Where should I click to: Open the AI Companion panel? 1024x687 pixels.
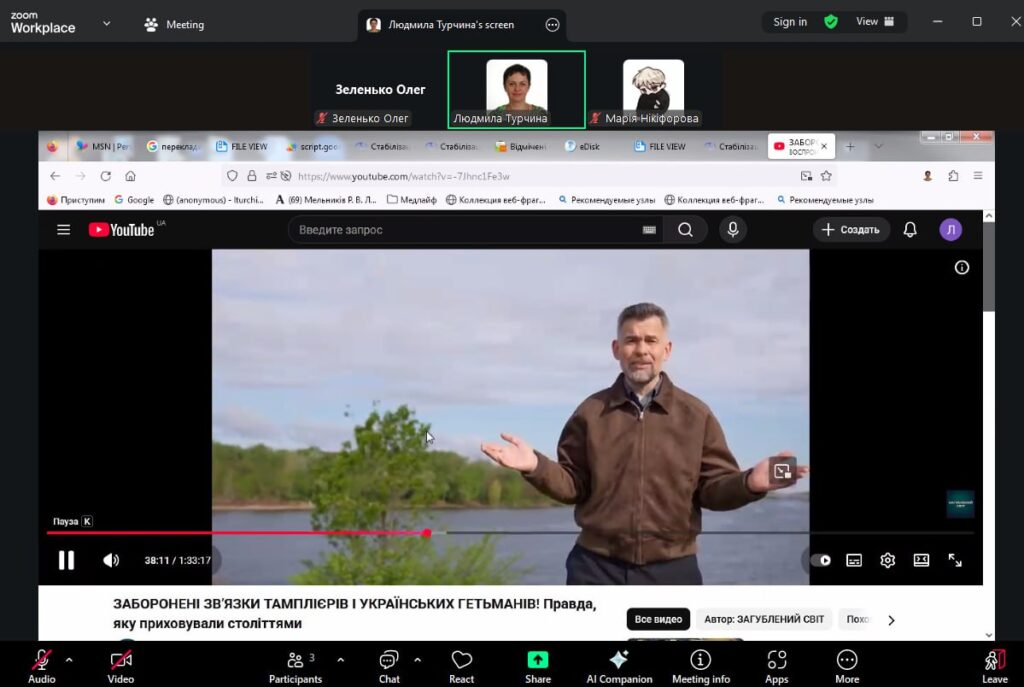click(618, 666)
